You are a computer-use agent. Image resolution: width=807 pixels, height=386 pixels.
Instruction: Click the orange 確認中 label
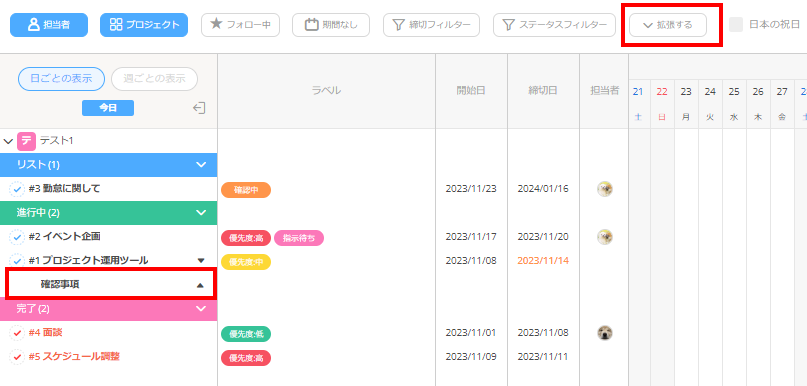(246, 190)
